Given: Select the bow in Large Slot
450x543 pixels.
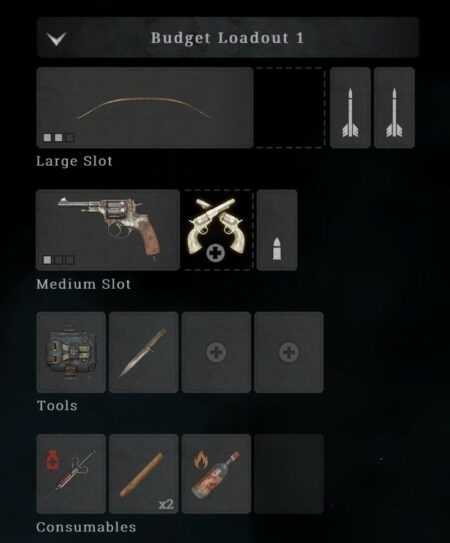Looking at the screenshot, I should pyautogui.click(x=145, y=108).
